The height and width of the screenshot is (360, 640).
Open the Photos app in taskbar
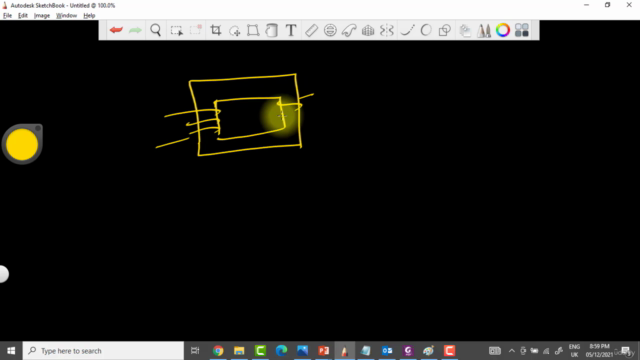pyautogui.click(x=302, y=351)
